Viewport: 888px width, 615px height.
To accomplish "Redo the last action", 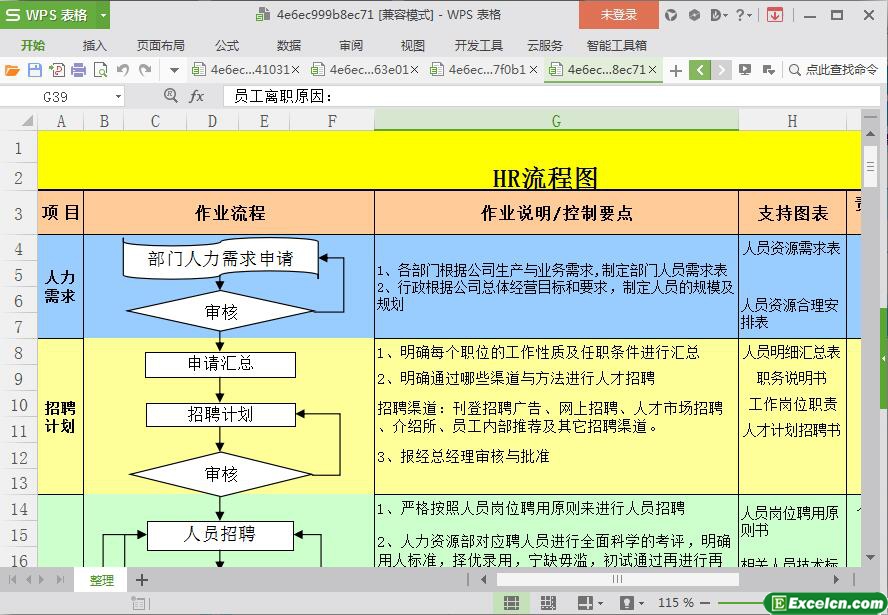I will 145,70.
